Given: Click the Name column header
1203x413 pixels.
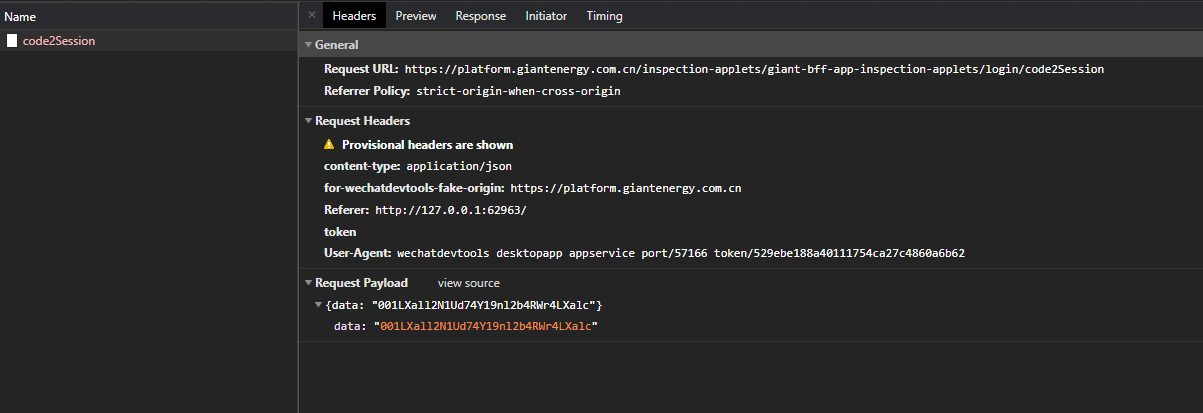Looking at the screenshot, I should point(149,16).
